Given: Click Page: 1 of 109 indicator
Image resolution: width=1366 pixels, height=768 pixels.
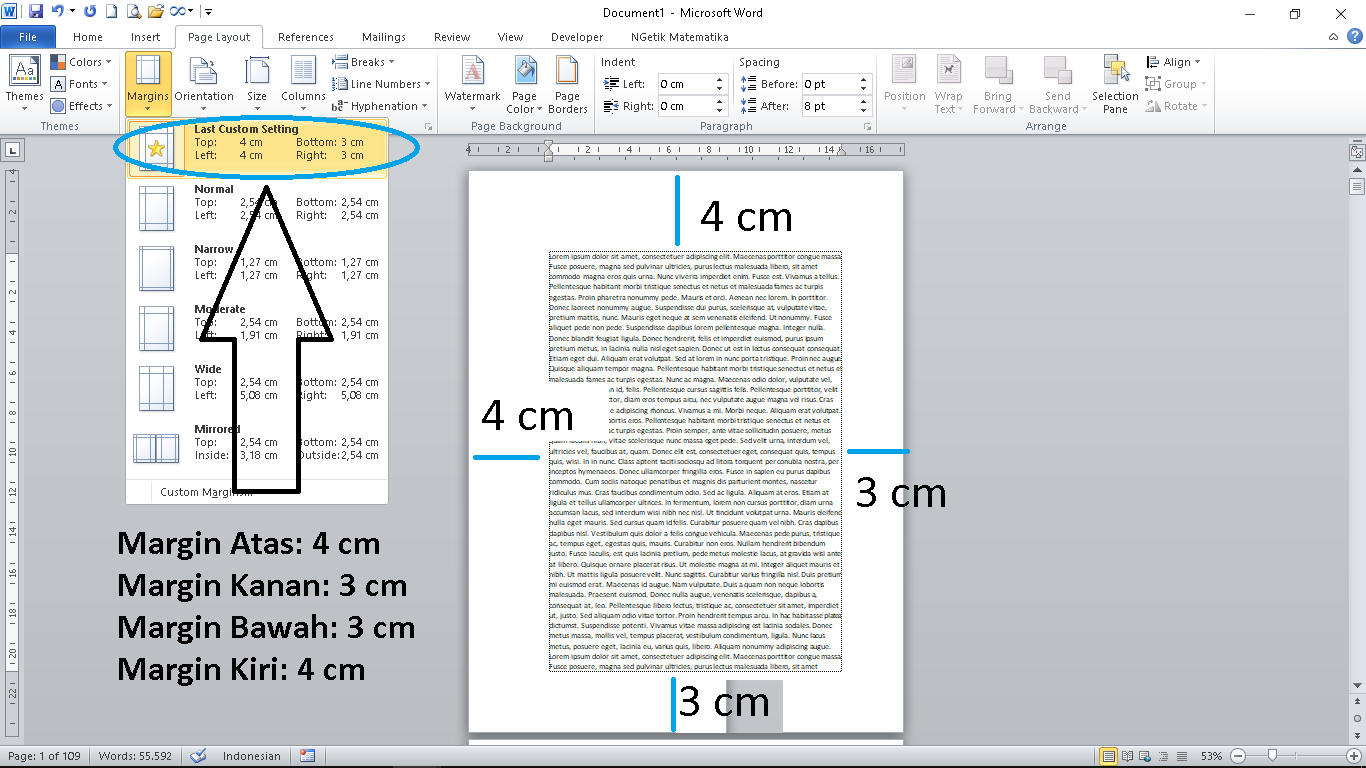Looking at the screenshot, I should [45, 756].
